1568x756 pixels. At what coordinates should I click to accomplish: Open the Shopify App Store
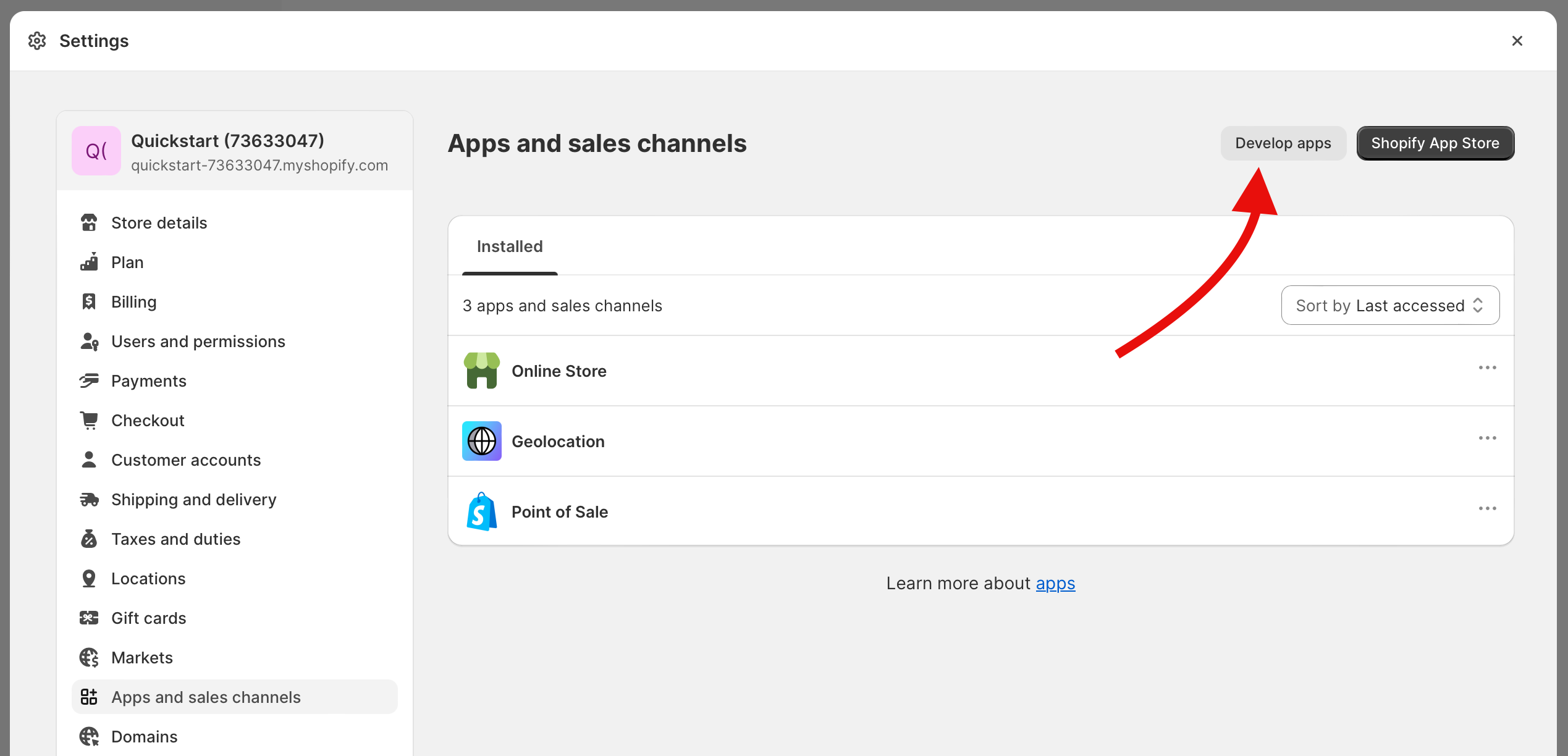pos(1435,143)
